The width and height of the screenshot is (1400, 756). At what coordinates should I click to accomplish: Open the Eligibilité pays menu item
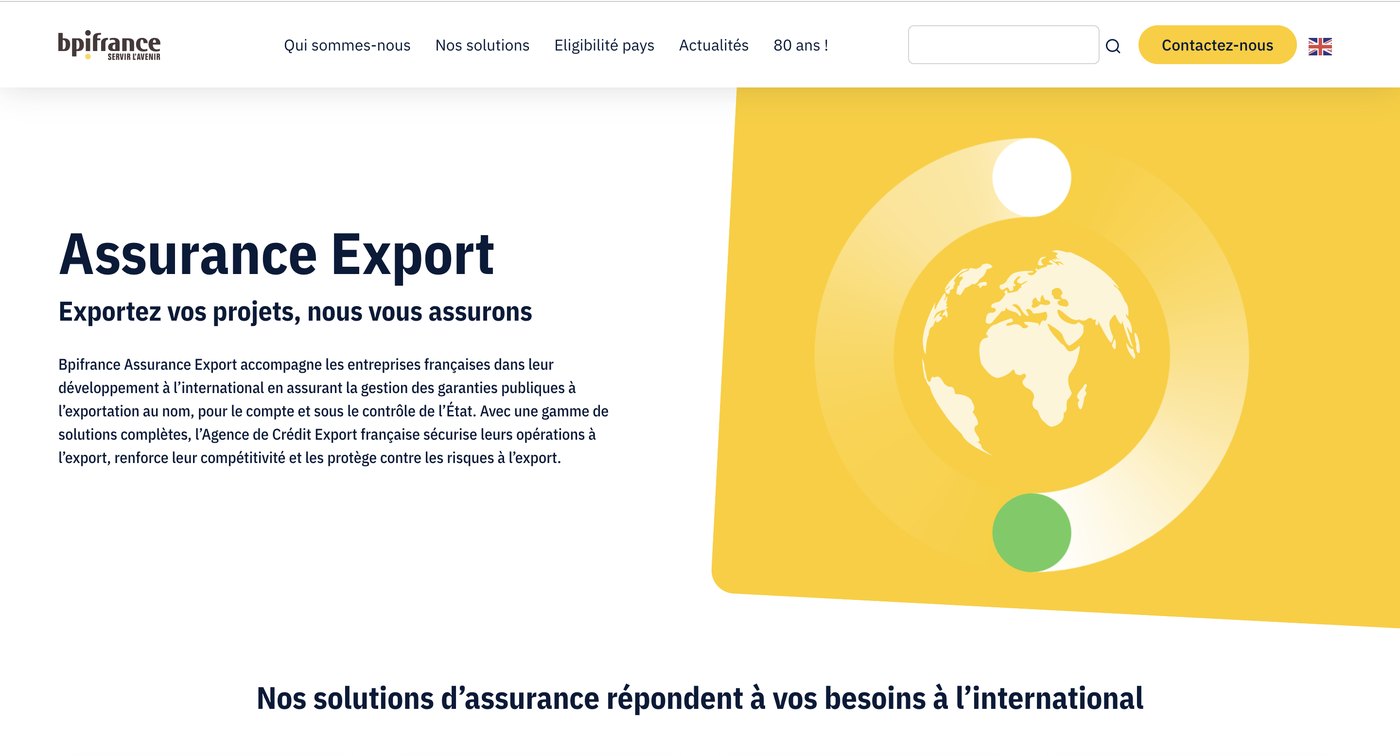click(604, 45)
